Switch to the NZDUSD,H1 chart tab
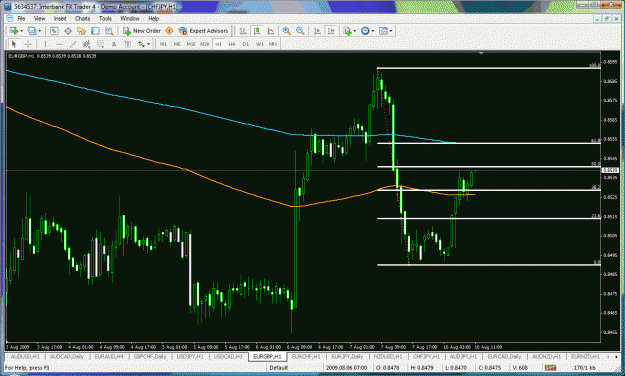This screenshot has height=376, width=625. 388,356
